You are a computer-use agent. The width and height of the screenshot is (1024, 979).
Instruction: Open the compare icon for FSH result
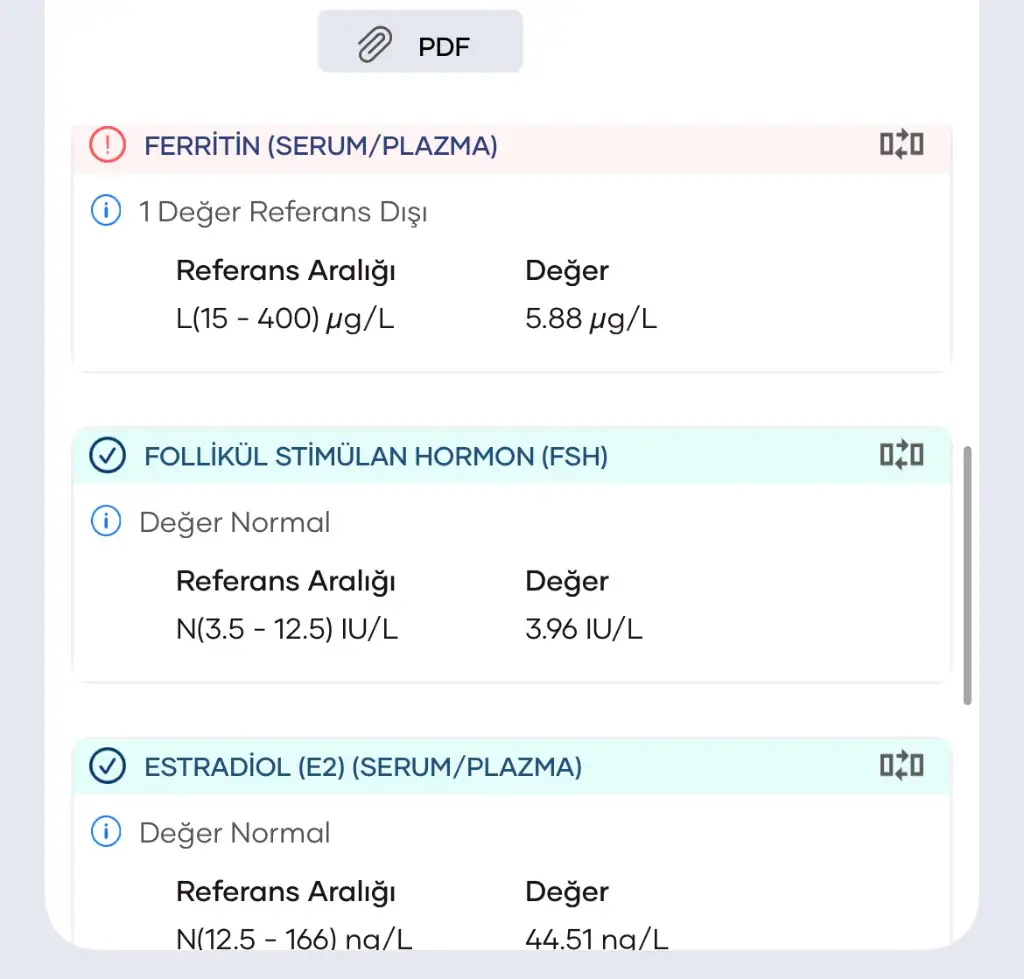(901, 456)
